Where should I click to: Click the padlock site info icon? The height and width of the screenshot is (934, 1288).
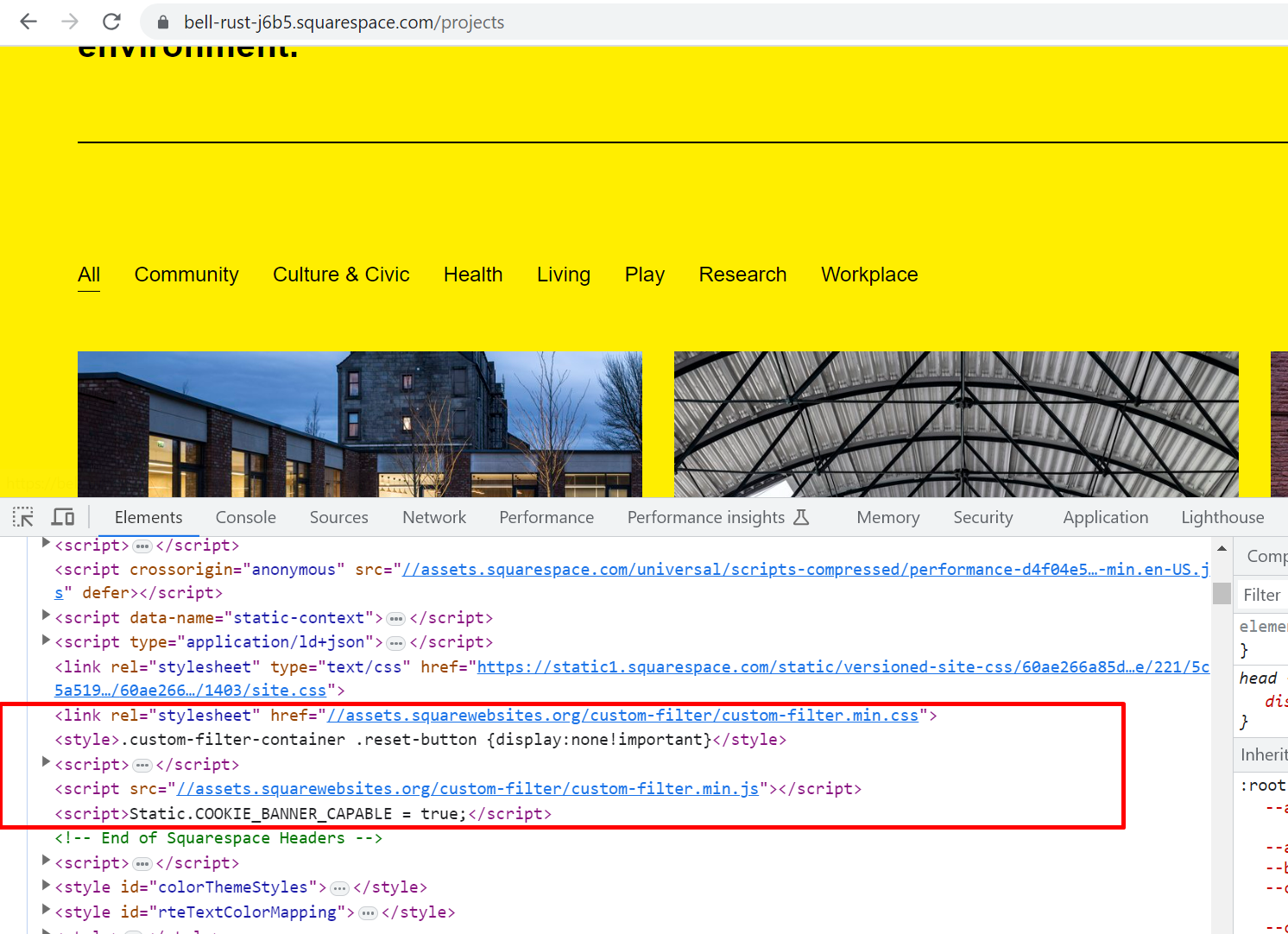(x=162, y=22)
